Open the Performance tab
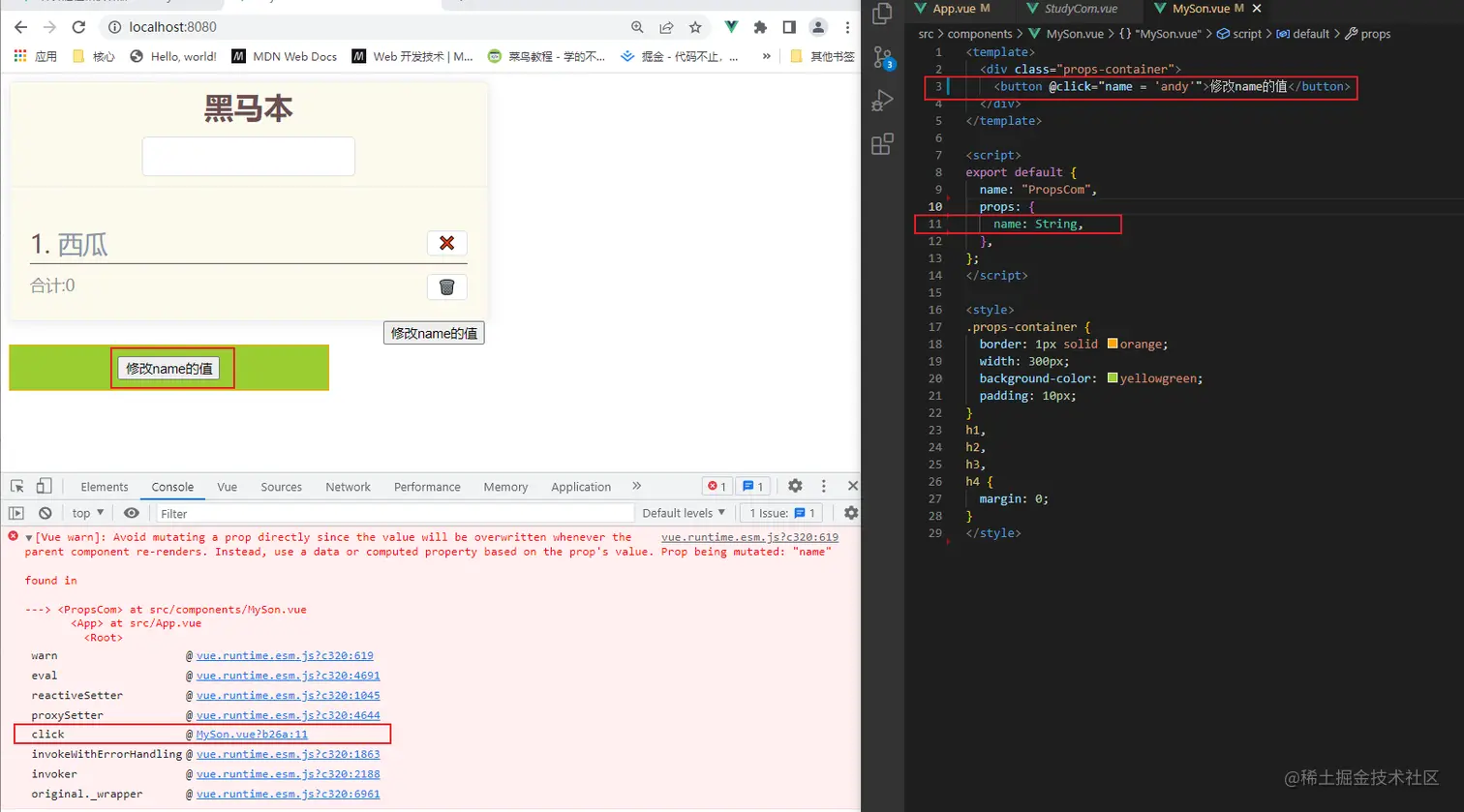Screen dimensions: 1464x812 coord(427,487)
